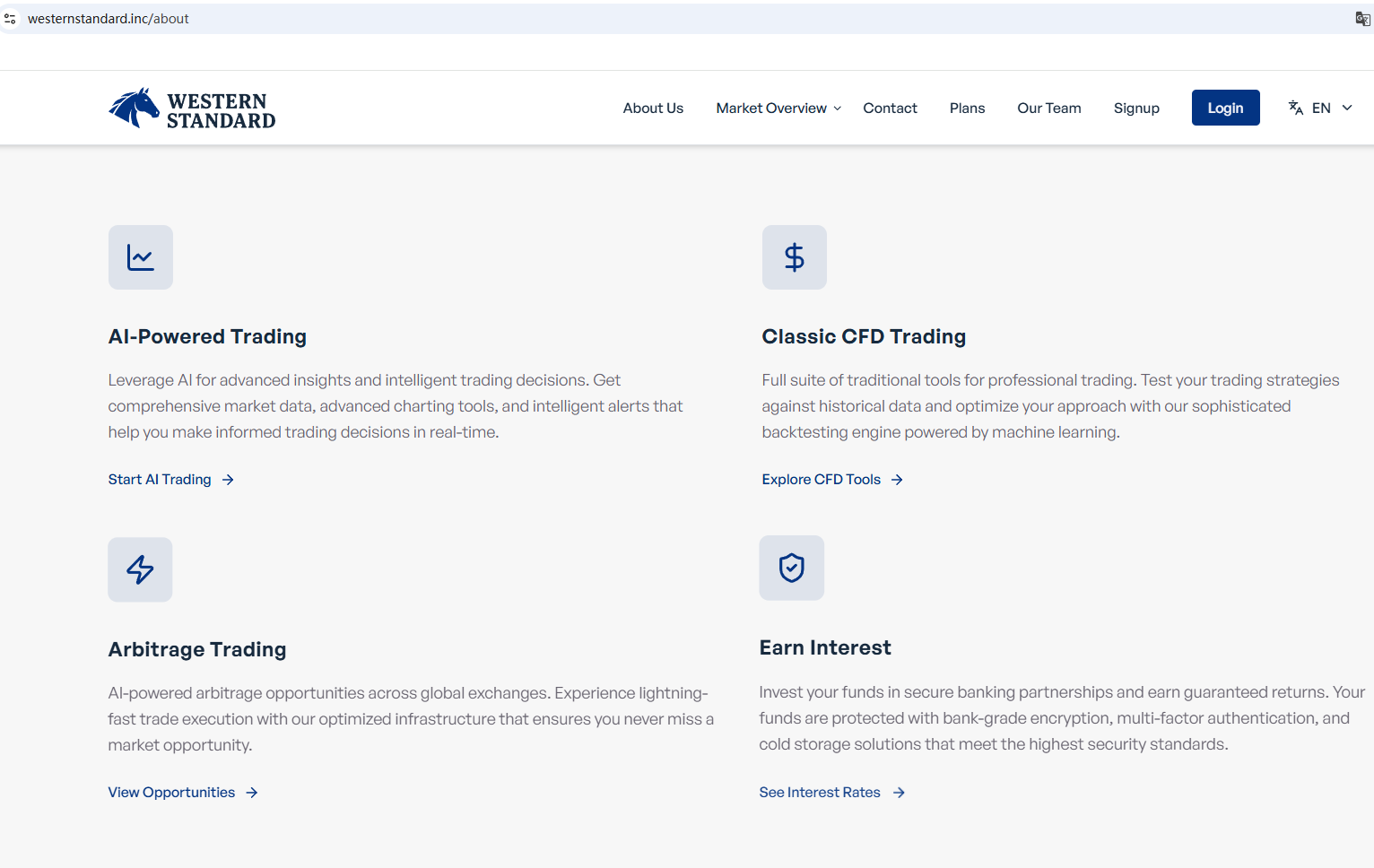Open the See Interest Rates link
Image resolution: width=1374 pixels, height=868 pixels.
[x=820, y=793]
